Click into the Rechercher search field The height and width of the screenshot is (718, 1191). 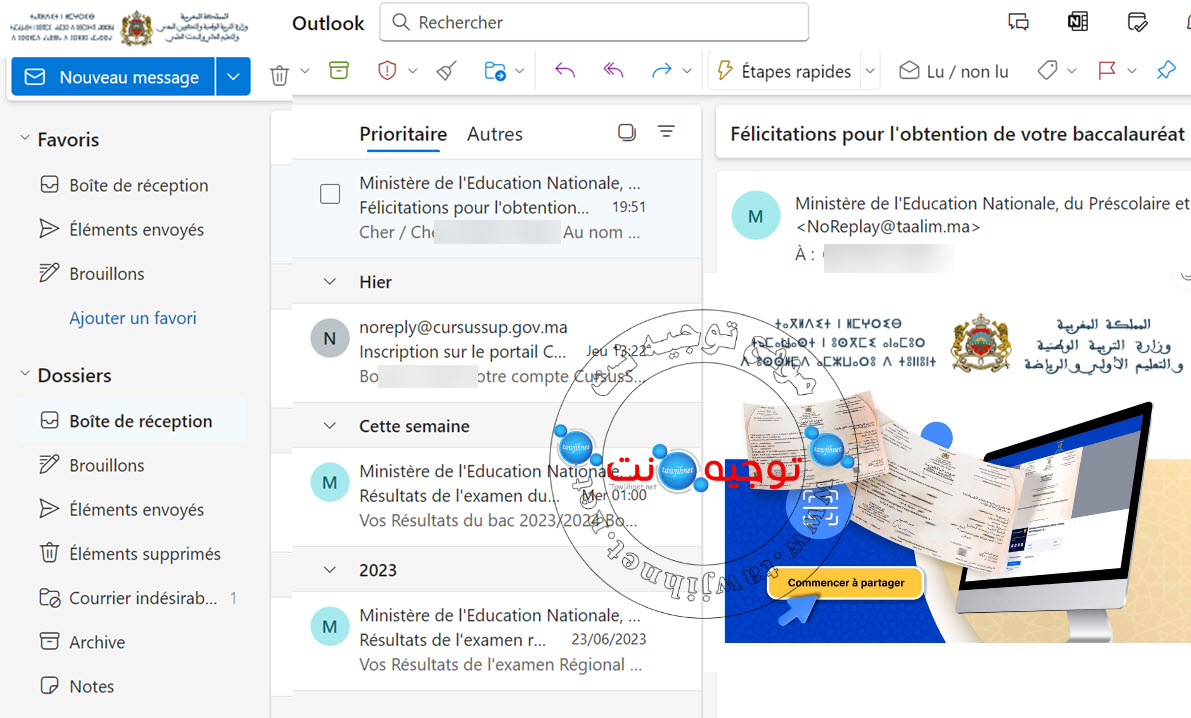click(594, 22)
